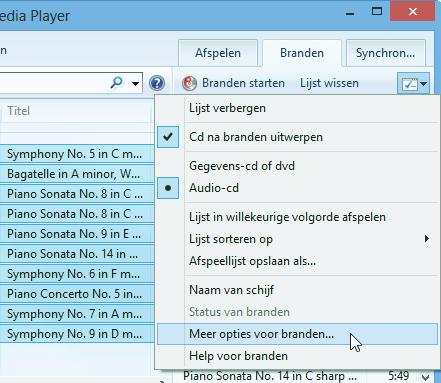Click the Titel column header
This screenshot has width=441, height=383.
coord(19,111)
